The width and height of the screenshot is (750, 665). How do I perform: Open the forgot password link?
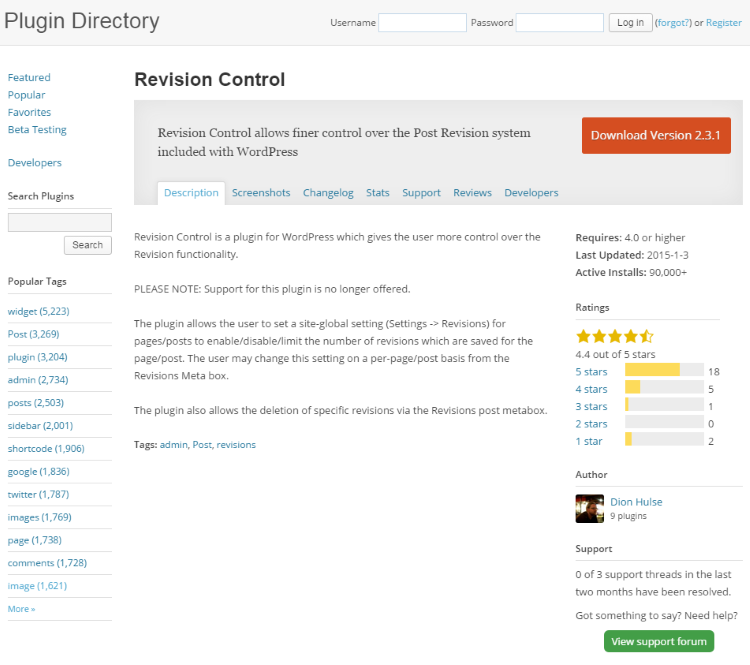673,22
